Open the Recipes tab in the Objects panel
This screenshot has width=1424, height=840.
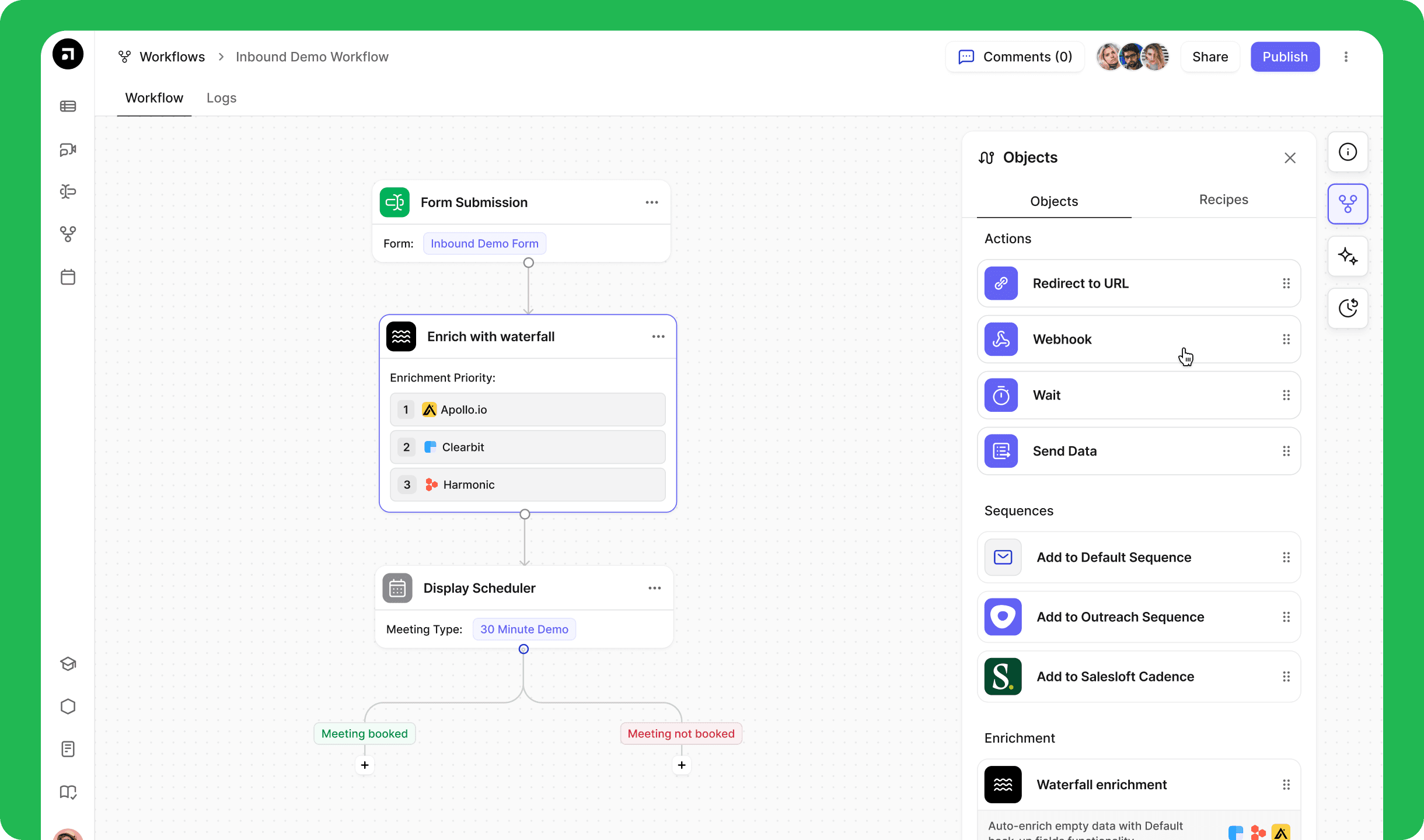1223,199
